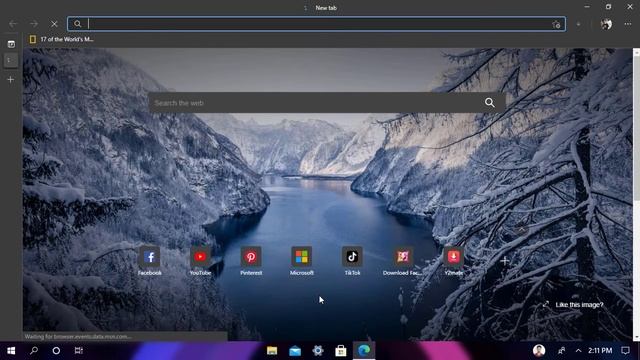640x360 pixels.
Task: Add this page to favorites via star icon
Action: [556, 24]
